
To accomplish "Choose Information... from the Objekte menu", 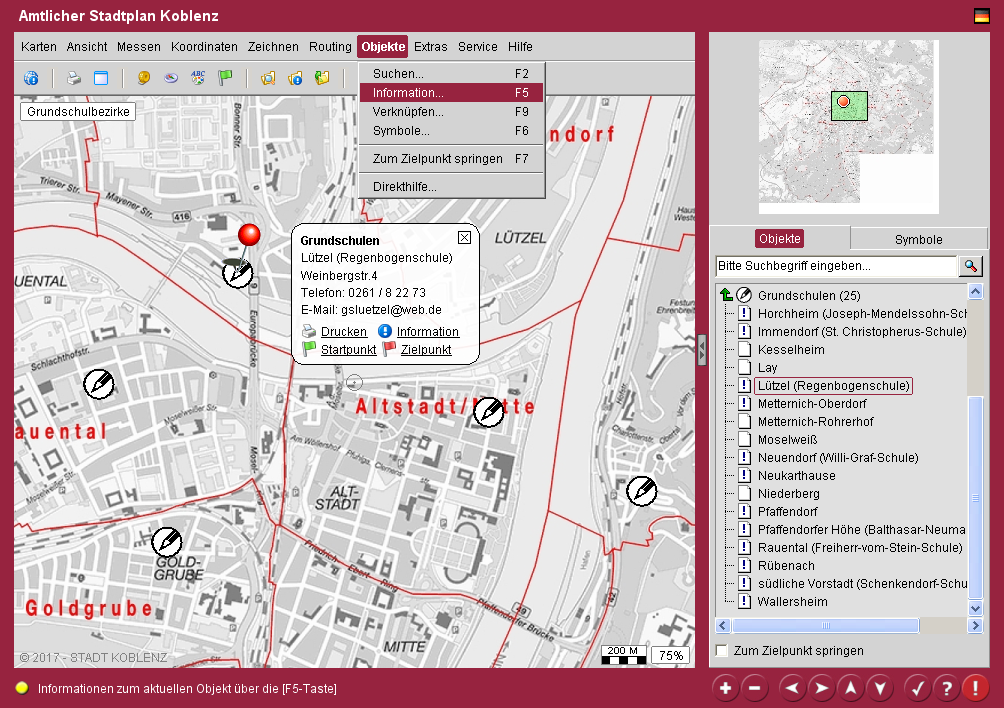I will click(x=408, y=93).
